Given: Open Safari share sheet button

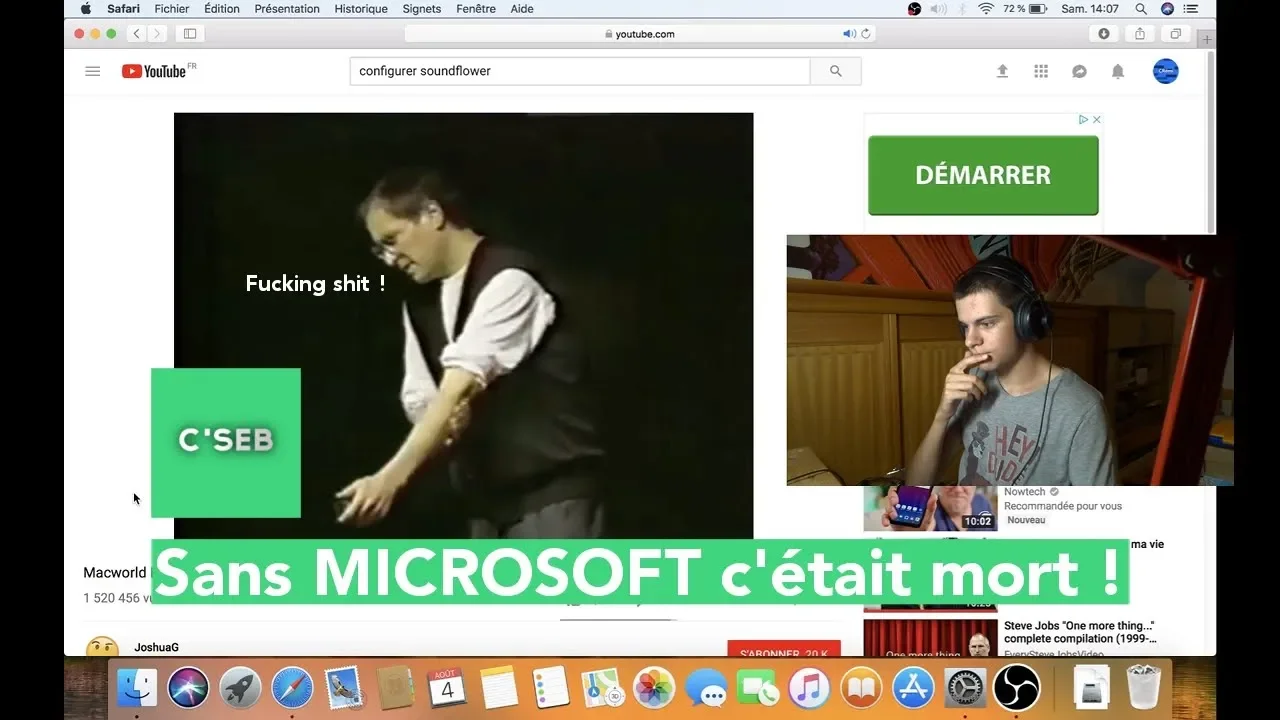Looking at the screenshot, I should coord(1140,34).
